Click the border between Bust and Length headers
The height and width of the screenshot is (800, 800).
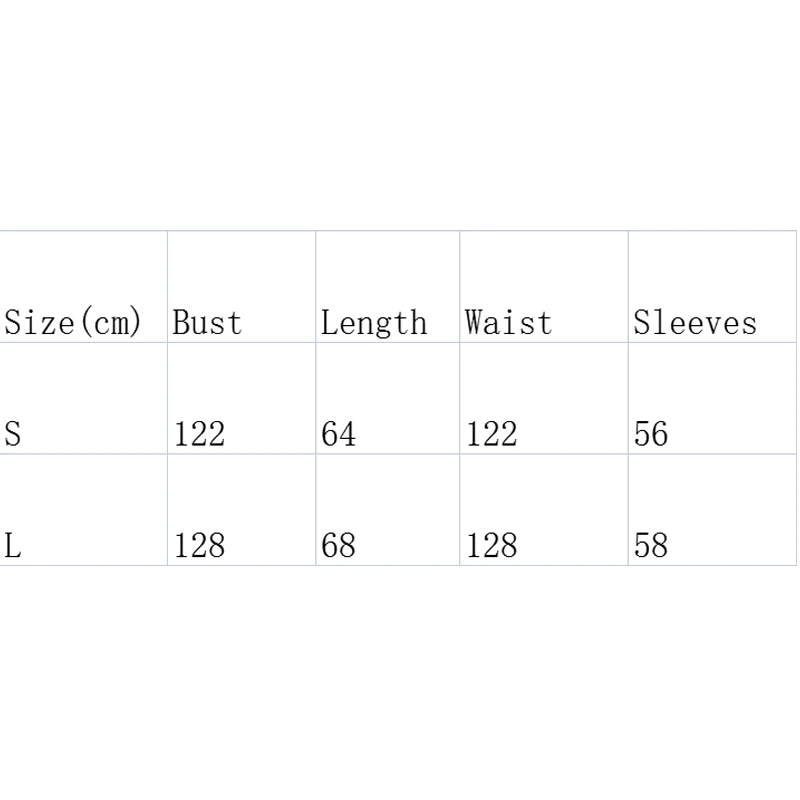click(x=316, y=288)
